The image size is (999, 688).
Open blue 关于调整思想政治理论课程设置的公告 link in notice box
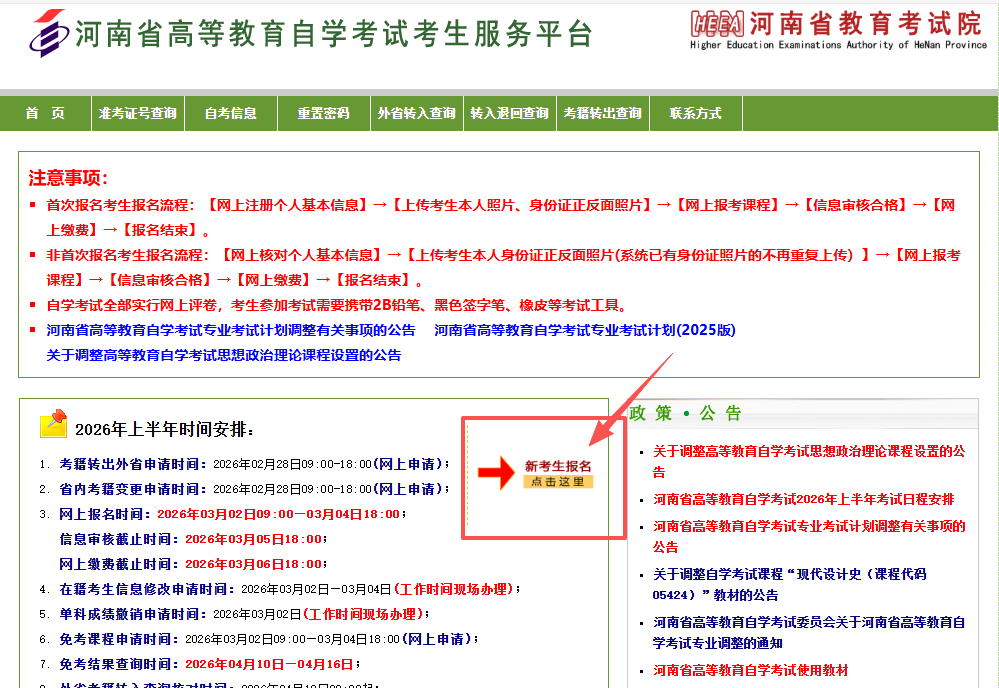pyautogui.click(x=224, y=355)
